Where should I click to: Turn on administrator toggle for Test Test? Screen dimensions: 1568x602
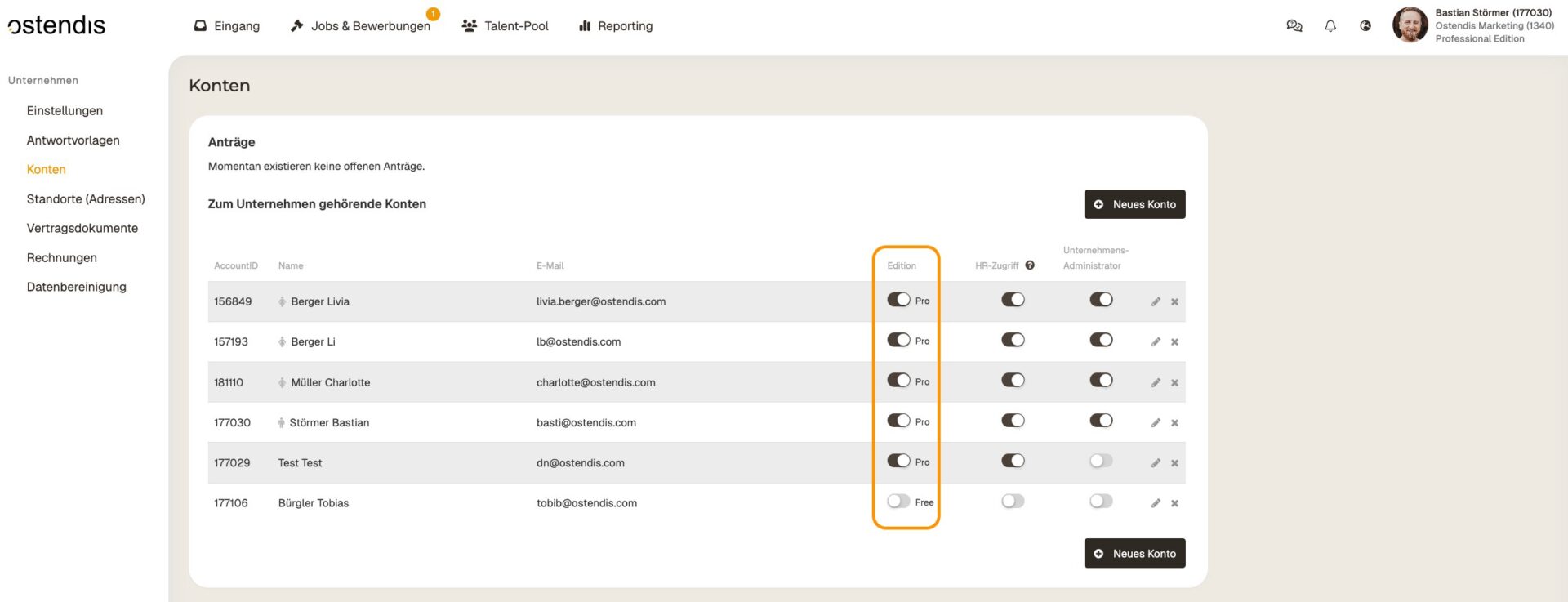pyautogui.click(x=1101, y=462)
